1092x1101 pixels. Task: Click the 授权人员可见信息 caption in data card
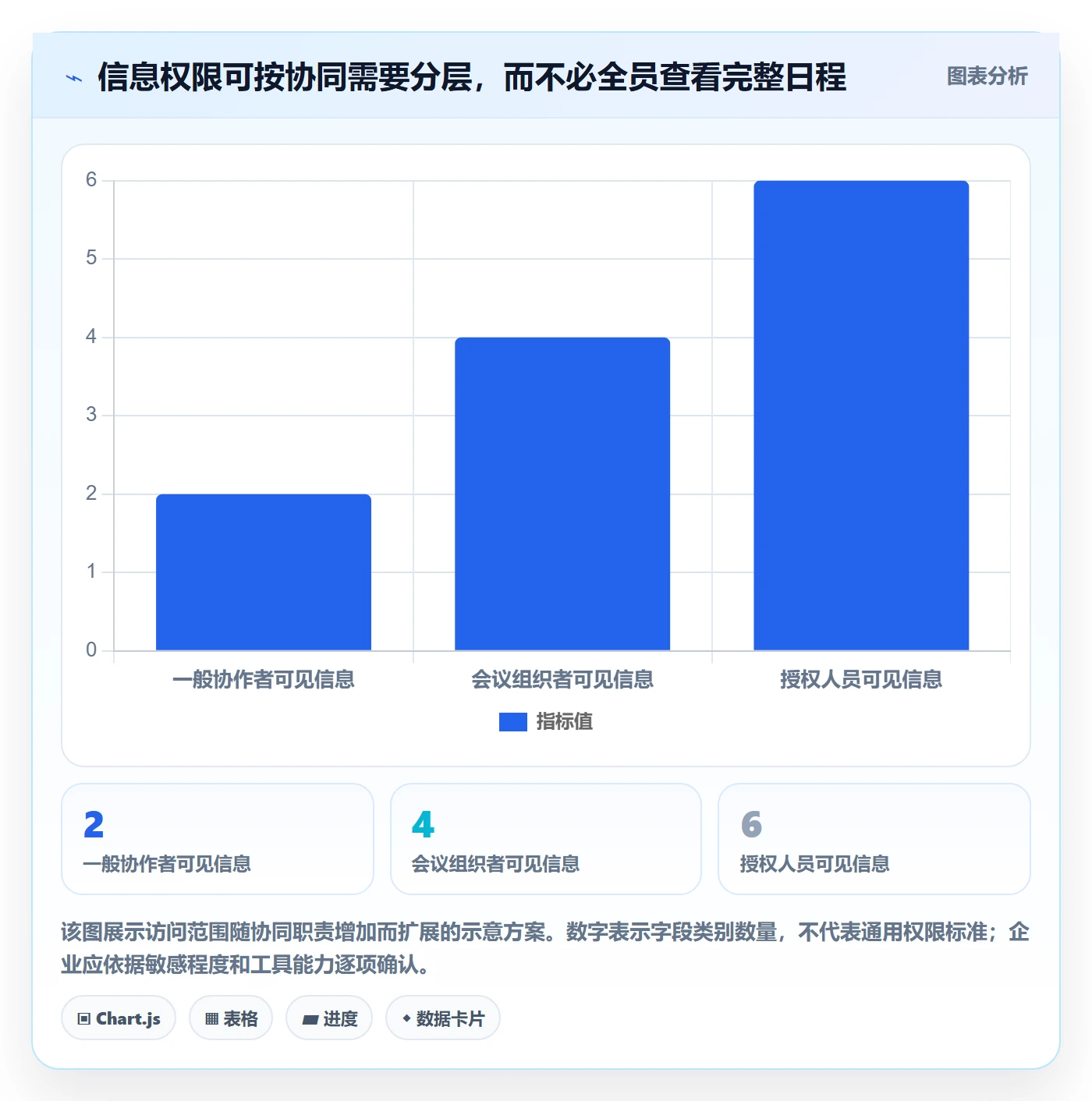[814, 864]
